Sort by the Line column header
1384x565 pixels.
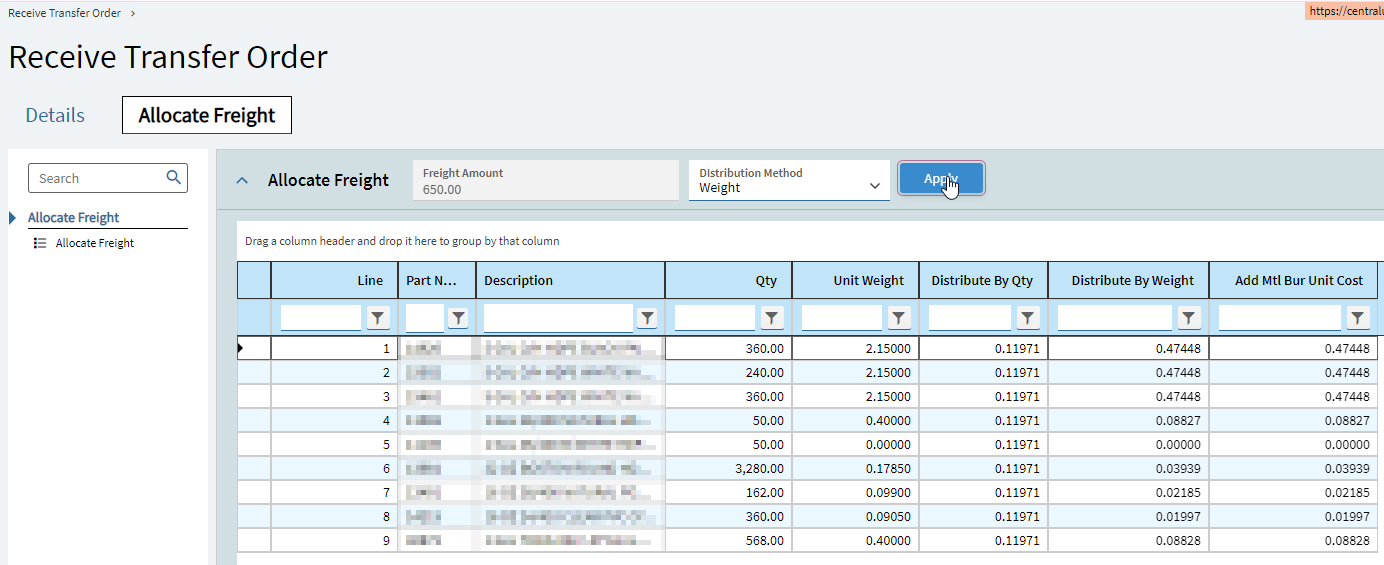(334, 280)
